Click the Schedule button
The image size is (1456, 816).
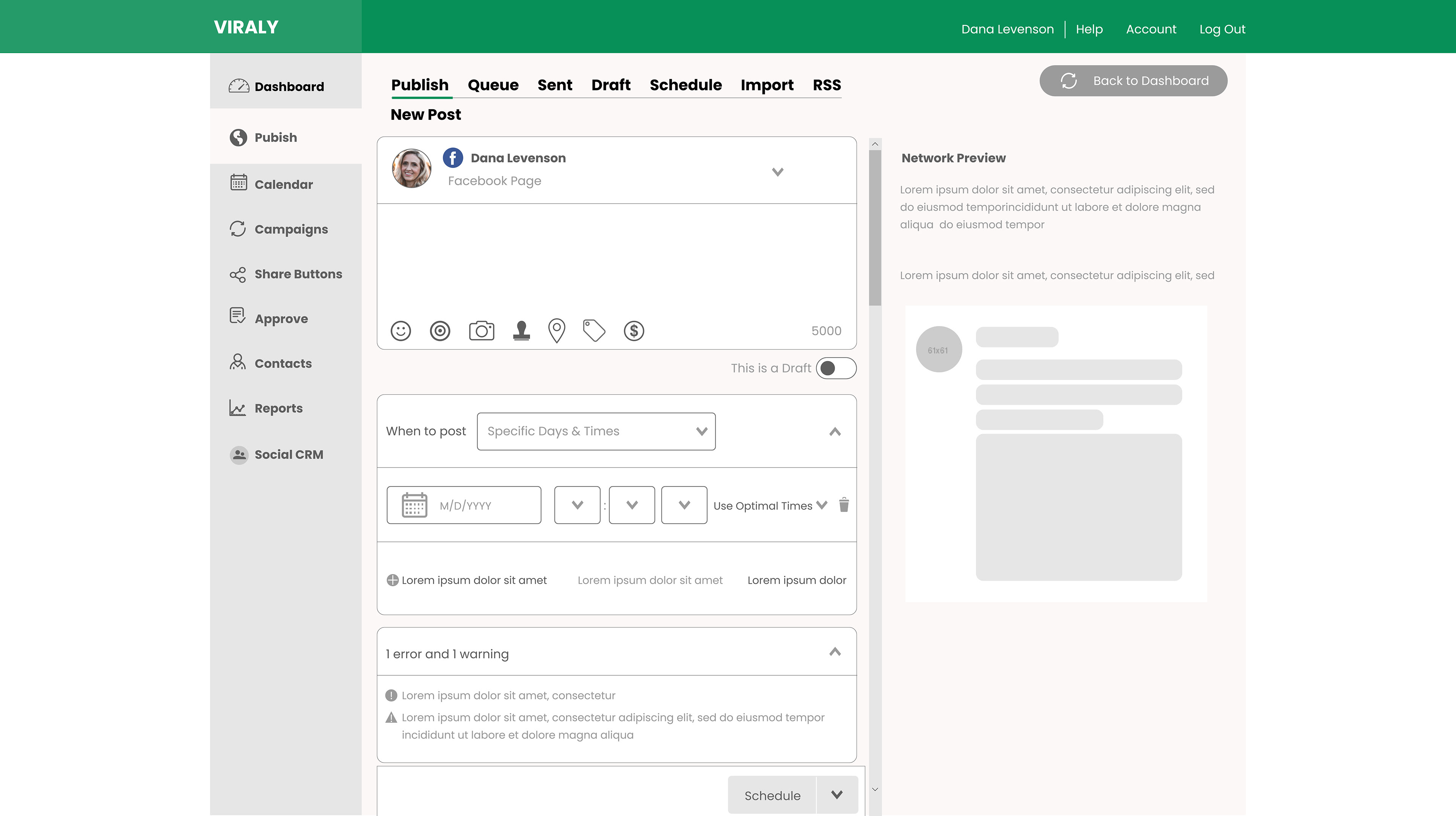[772, 795]
